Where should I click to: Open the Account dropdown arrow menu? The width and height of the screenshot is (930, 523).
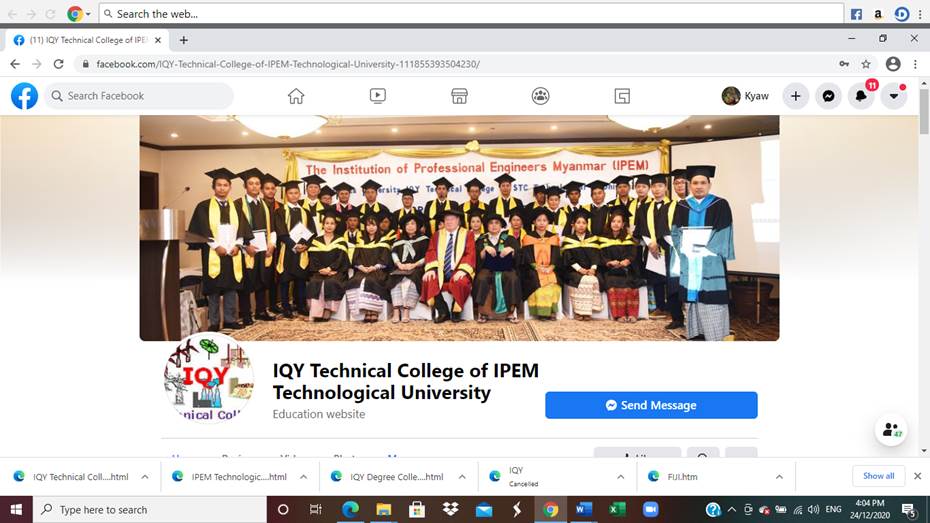894,96
